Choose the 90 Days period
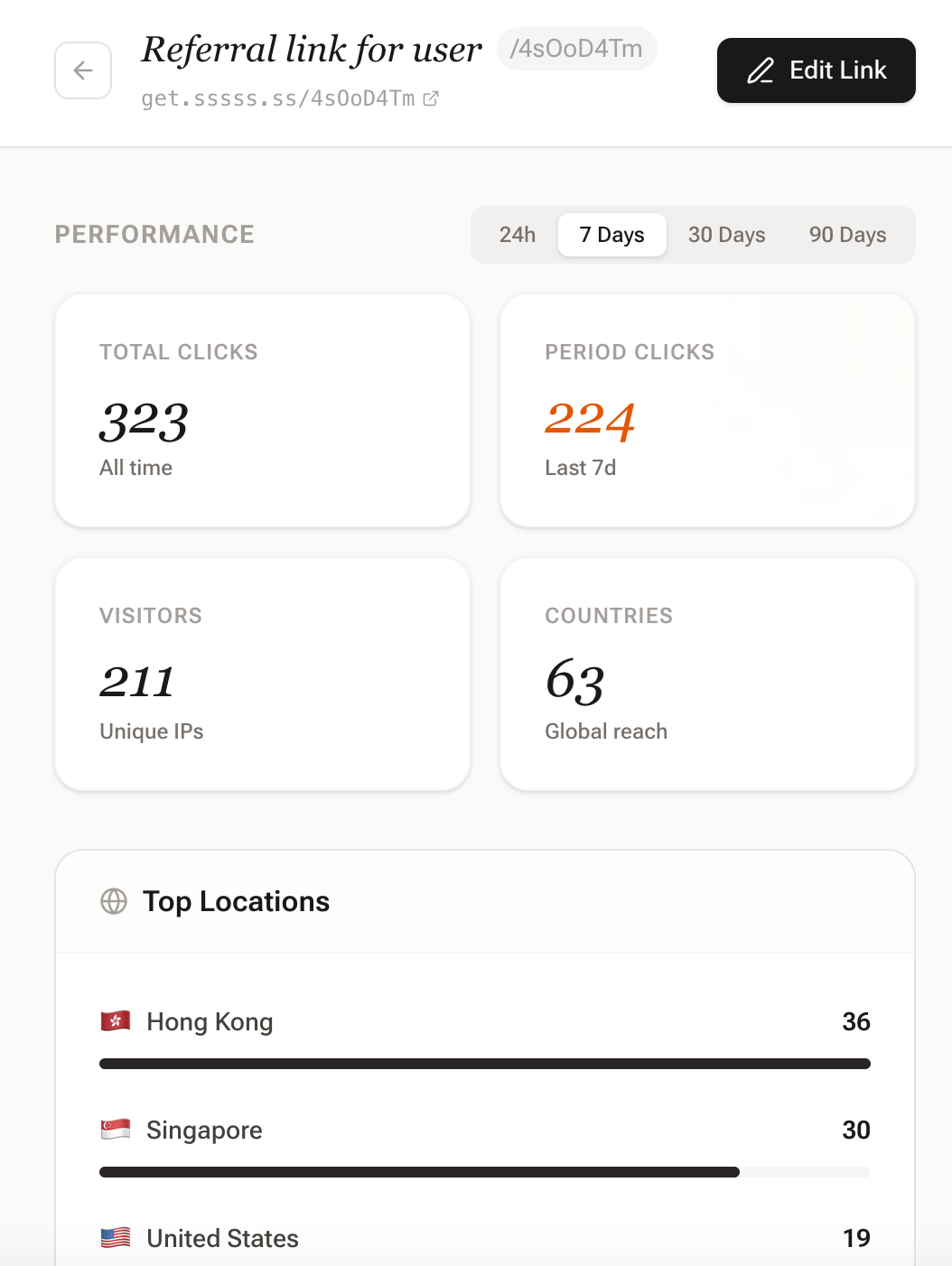952x1266 pixels. 847,235
